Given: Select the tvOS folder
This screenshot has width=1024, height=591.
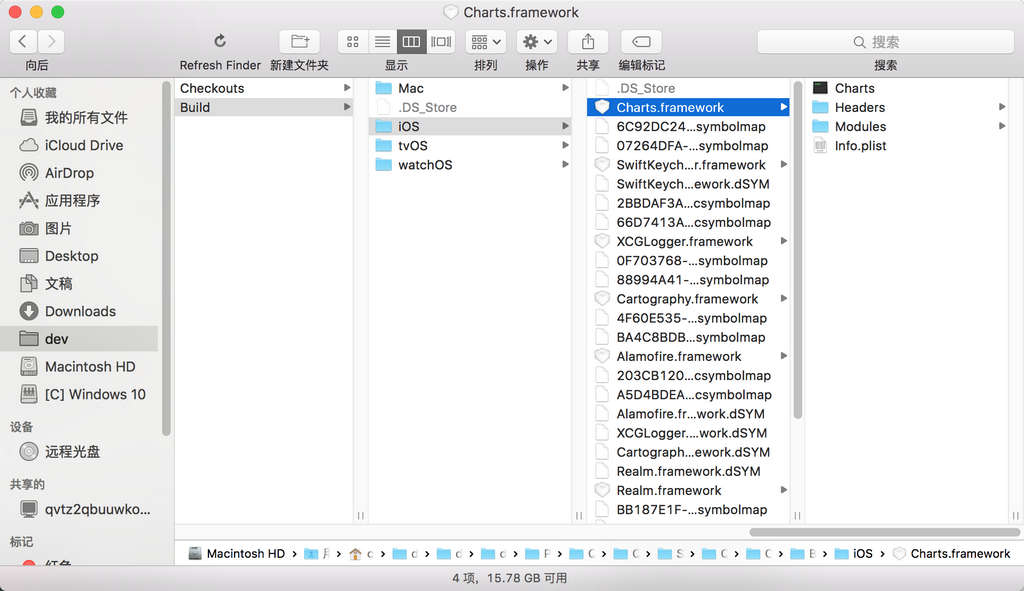Looking at the screenshot, I should pos(470,146).
